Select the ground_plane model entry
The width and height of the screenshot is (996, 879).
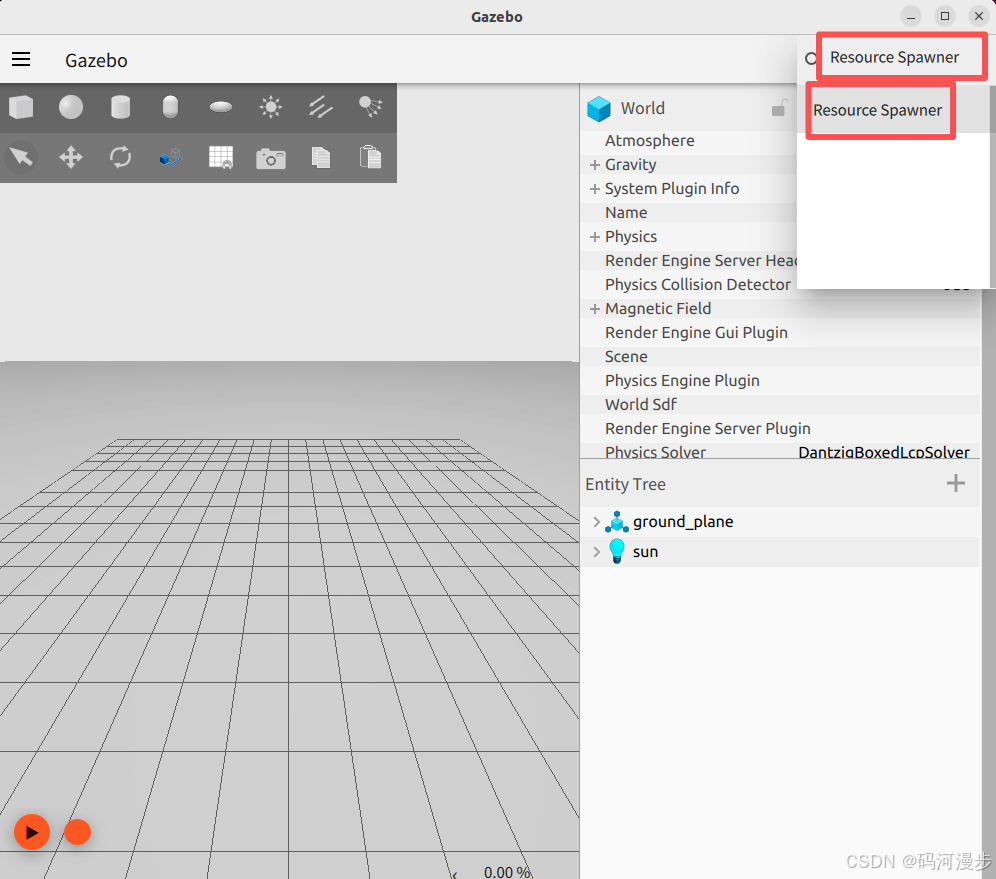pyautogui.click(x=683, y=521)
